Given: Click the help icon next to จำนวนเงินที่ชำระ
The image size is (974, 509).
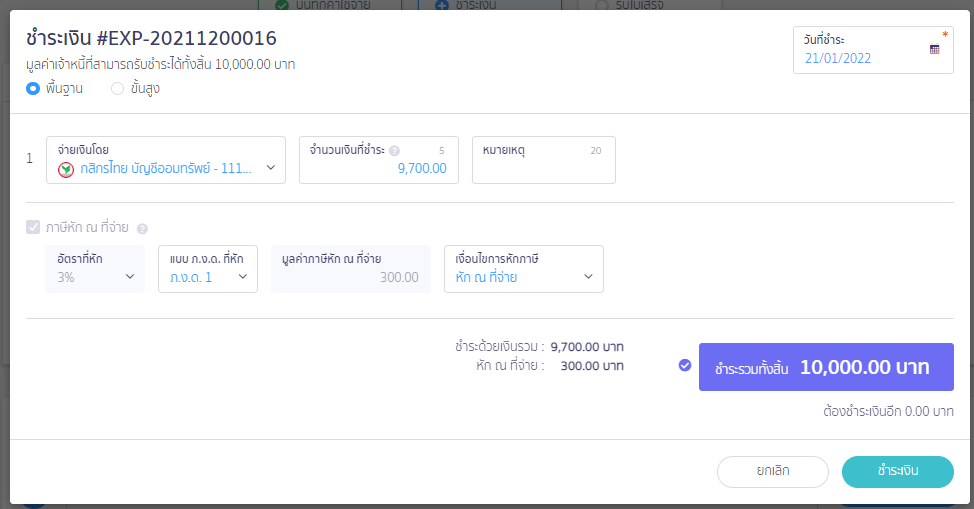Looking at the screenshot, I should point(394,150).
